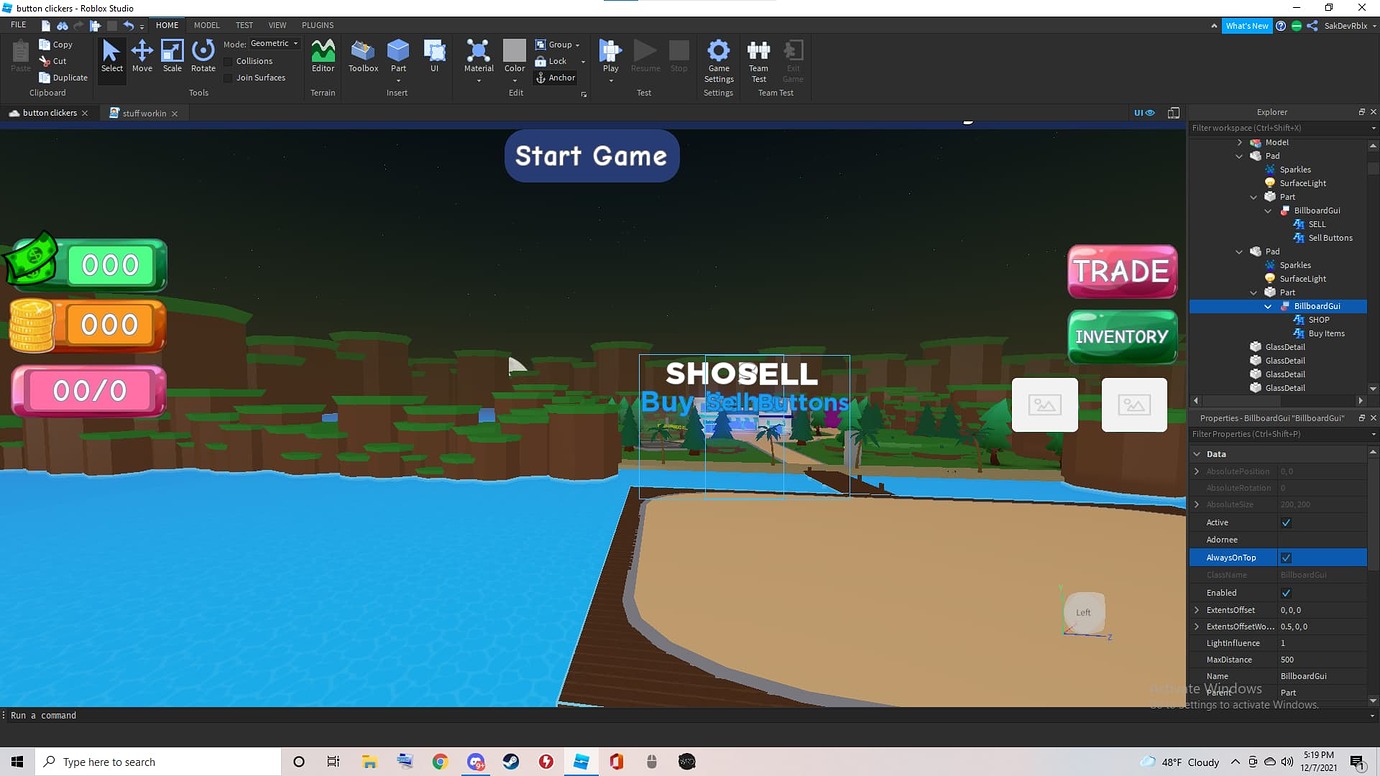The image size is (1380, 776).
Task: Switch to the MODEL ribbon tab
Action: tap(207, 25)
